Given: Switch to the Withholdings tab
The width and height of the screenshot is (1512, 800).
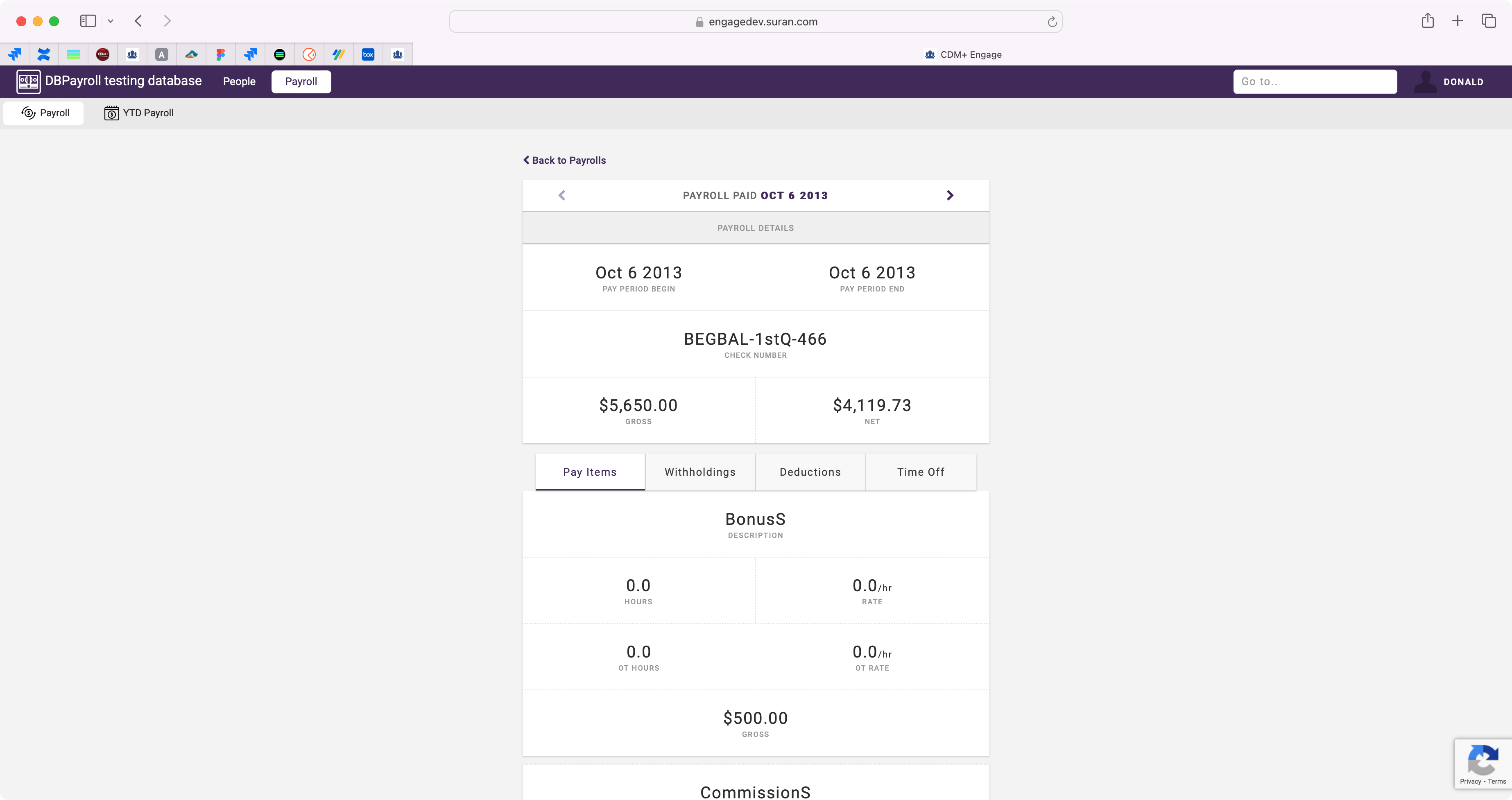Looking at the screenshot, I should coord(699,472).
